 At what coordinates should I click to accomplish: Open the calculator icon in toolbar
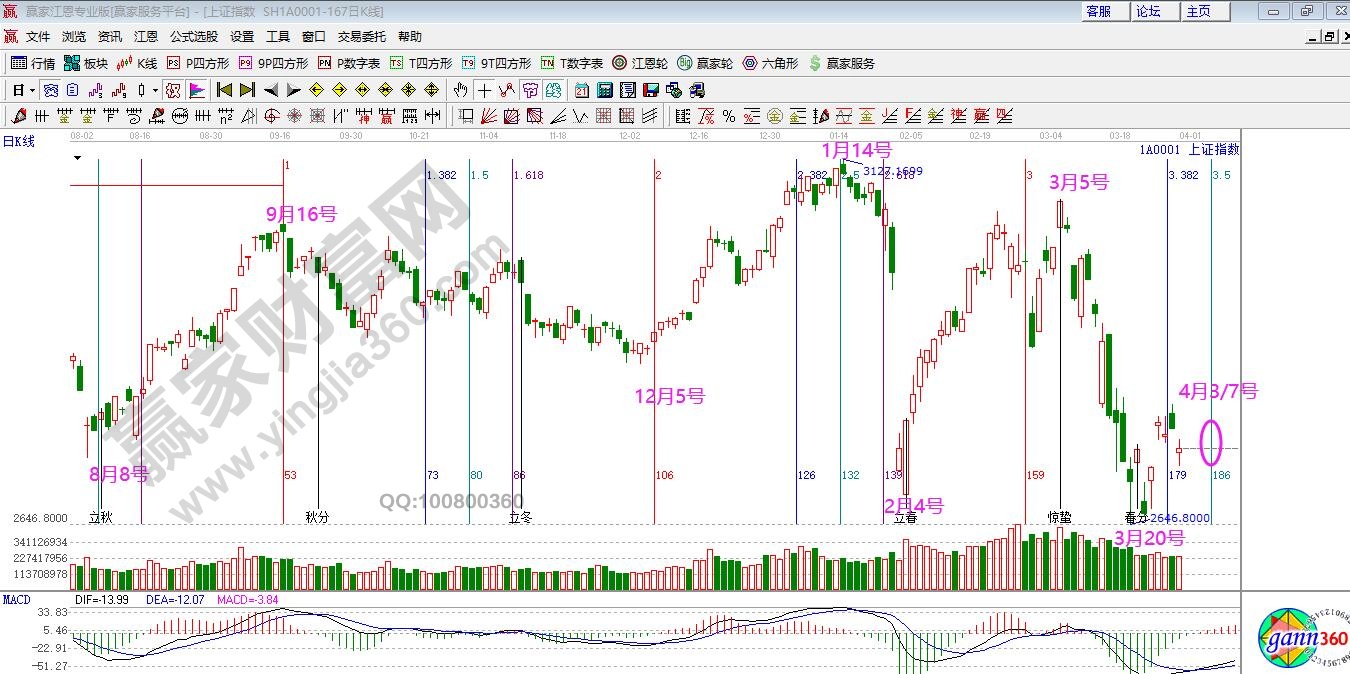point(604,90)
